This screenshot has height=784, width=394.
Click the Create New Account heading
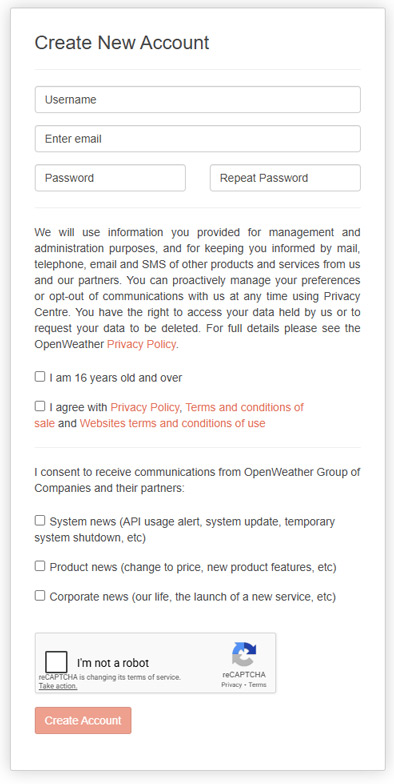coord(122,42)
